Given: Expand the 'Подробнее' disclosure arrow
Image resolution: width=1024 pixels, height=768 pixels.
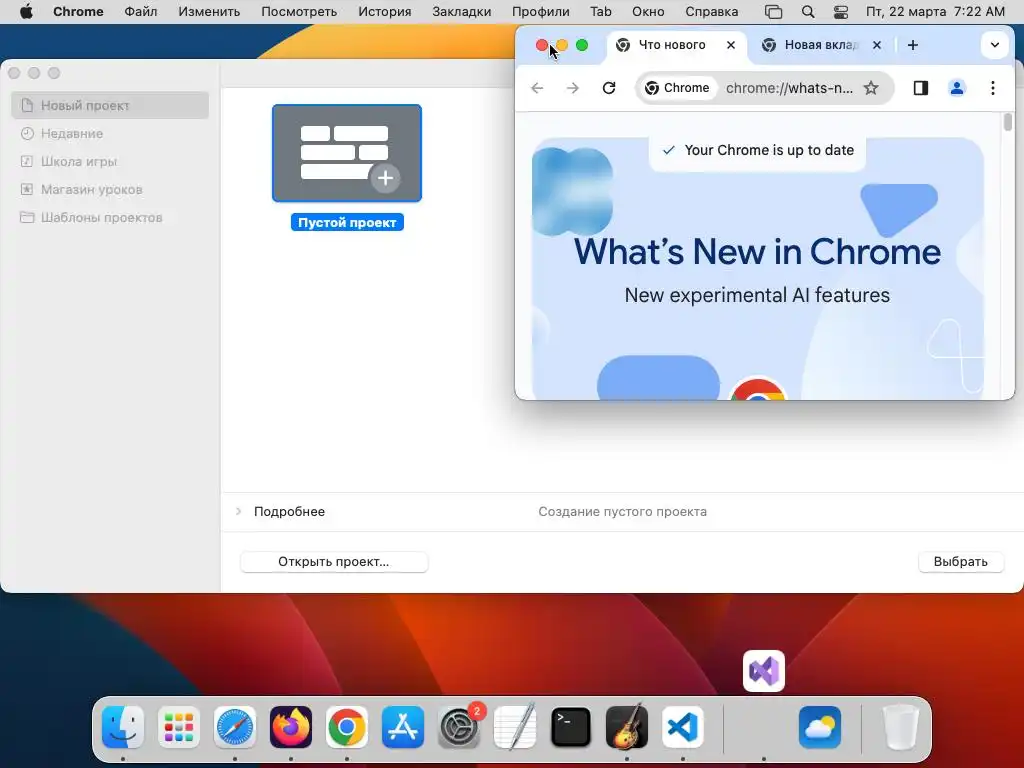Looking at the screenshot, I should [238, 511].
